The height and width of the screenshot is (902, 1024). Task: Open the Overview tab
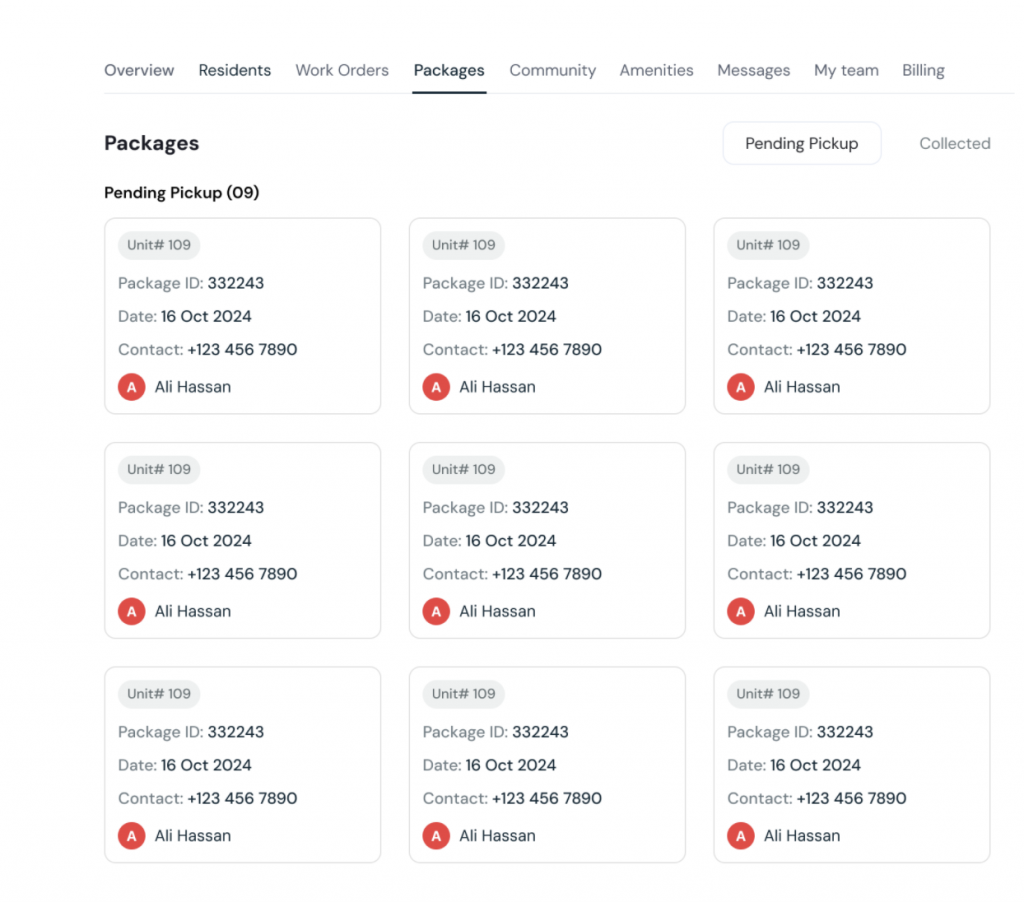click(x=139, y=70)
